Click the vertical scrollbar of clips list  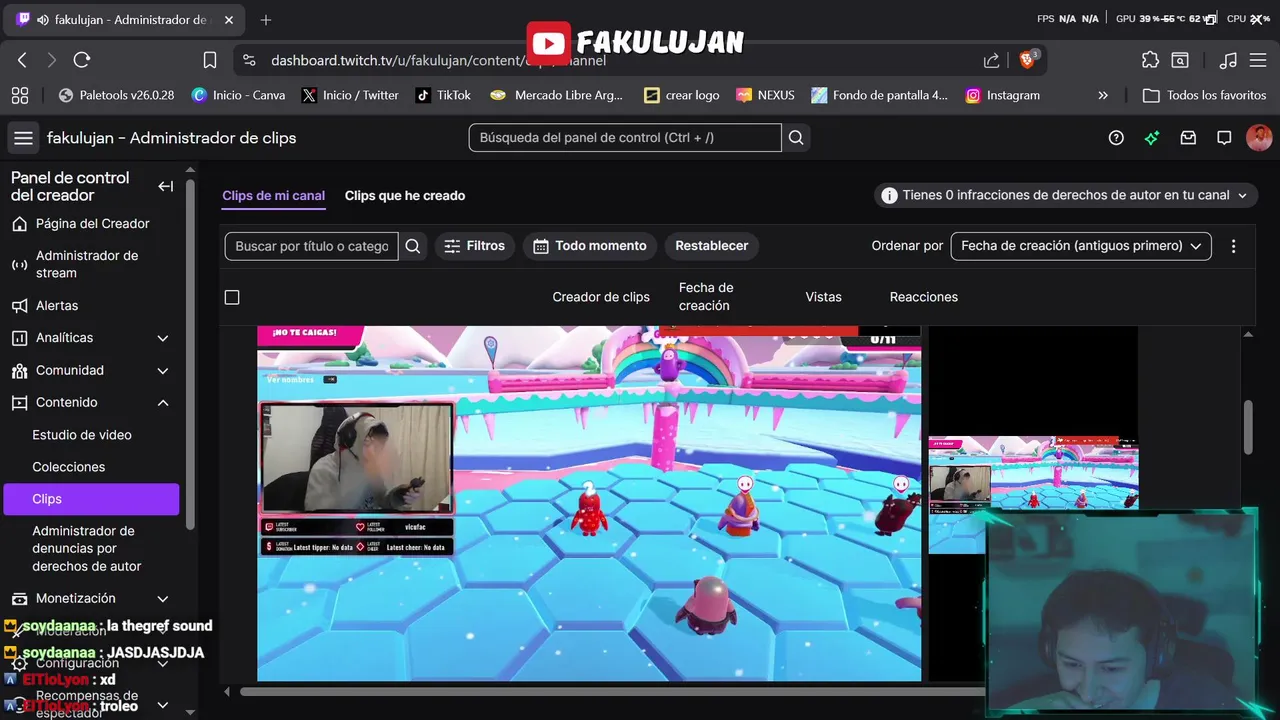coord(1248,427)
